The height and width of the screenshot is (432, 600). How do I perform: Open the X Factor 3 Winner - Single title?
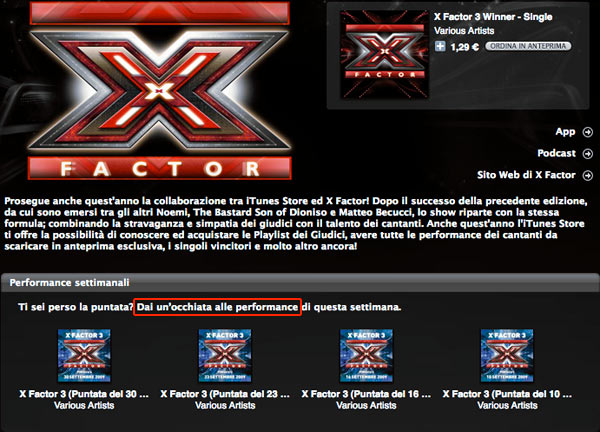(x=493, y=17)
